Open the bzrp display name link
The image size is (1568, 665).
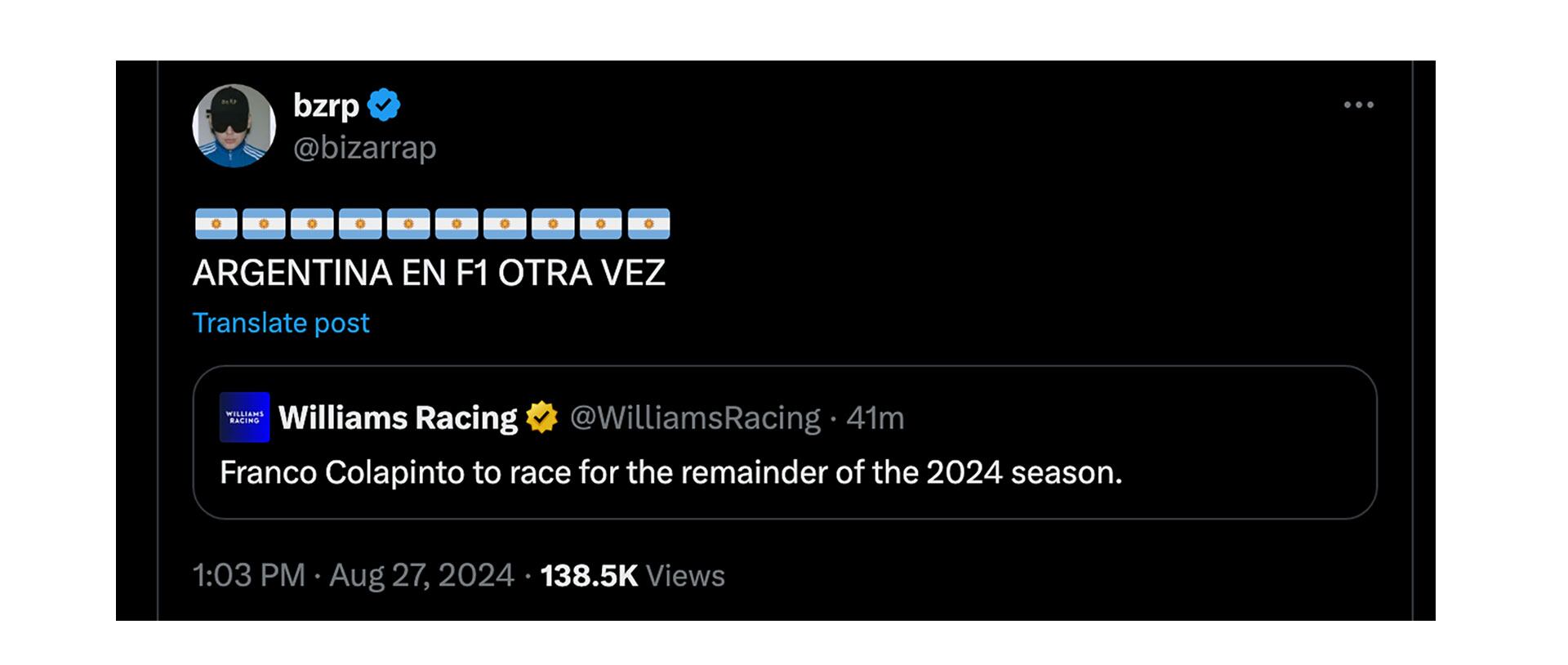[x=326, y=105]
